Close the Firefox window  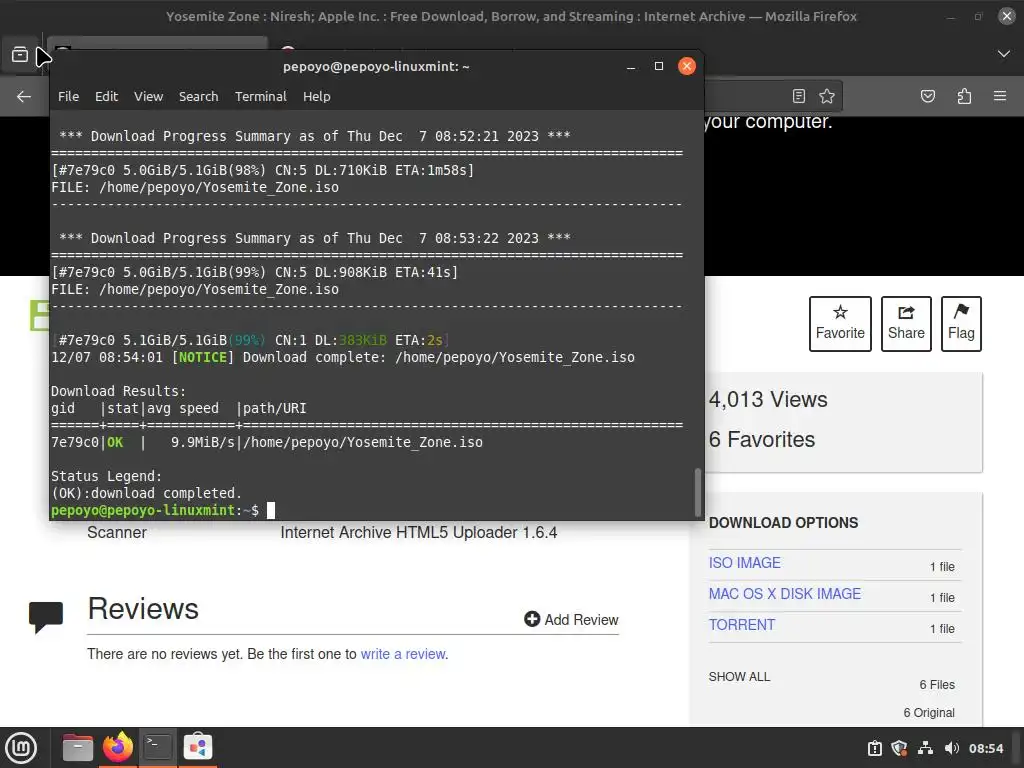coord(1007,16)
